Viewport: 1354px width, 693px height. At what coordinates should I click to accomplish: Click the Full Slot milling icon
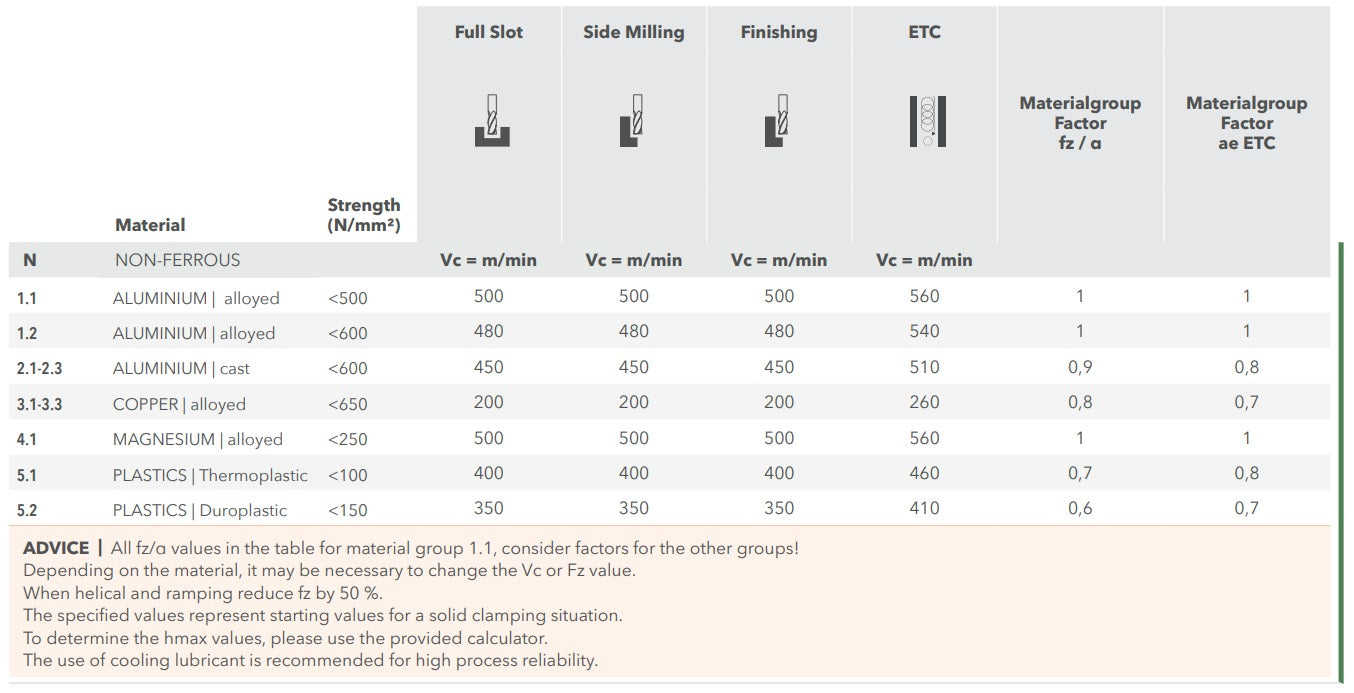click(491, 121)
